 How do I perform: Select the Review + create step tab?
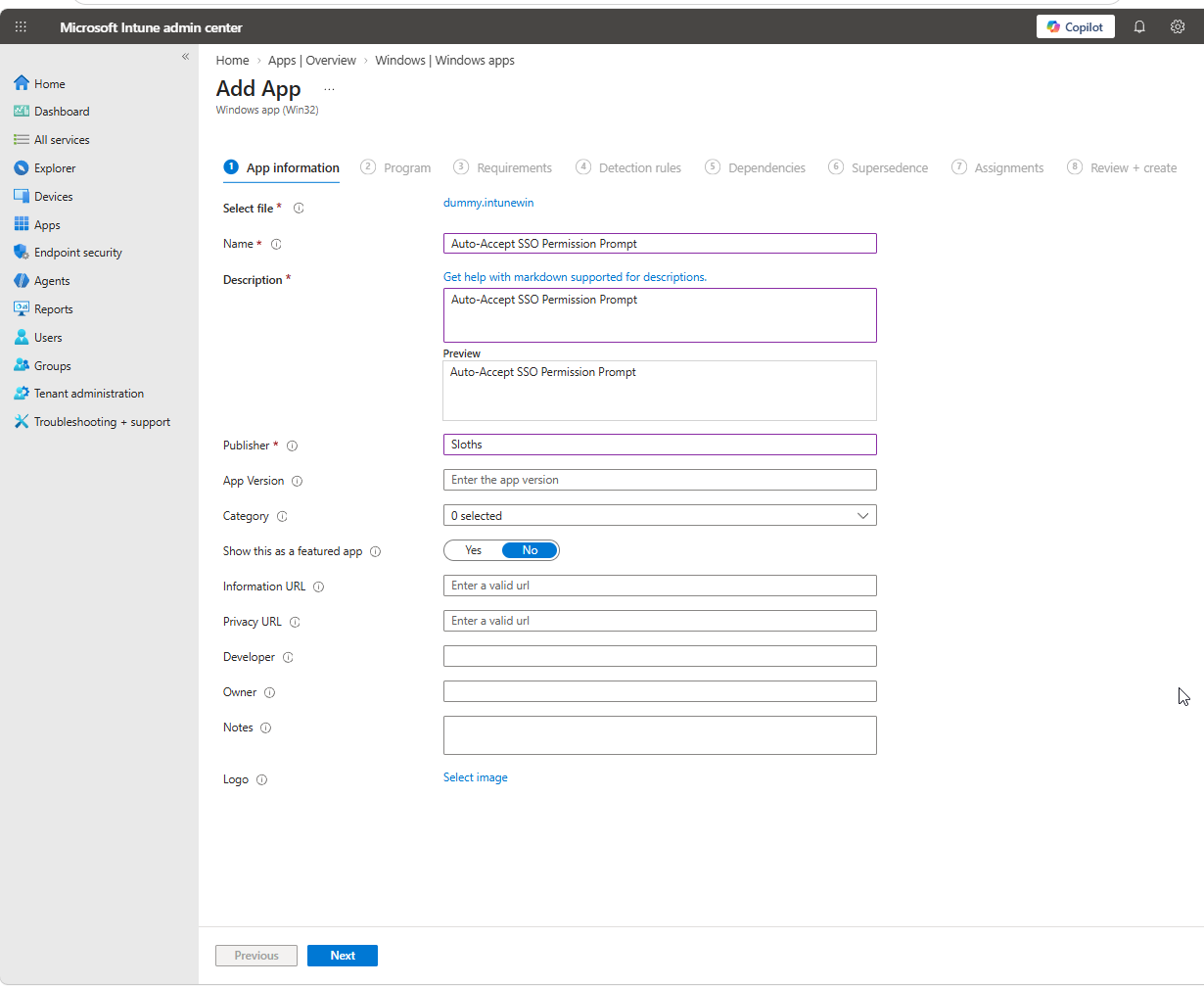[1122, 167]
